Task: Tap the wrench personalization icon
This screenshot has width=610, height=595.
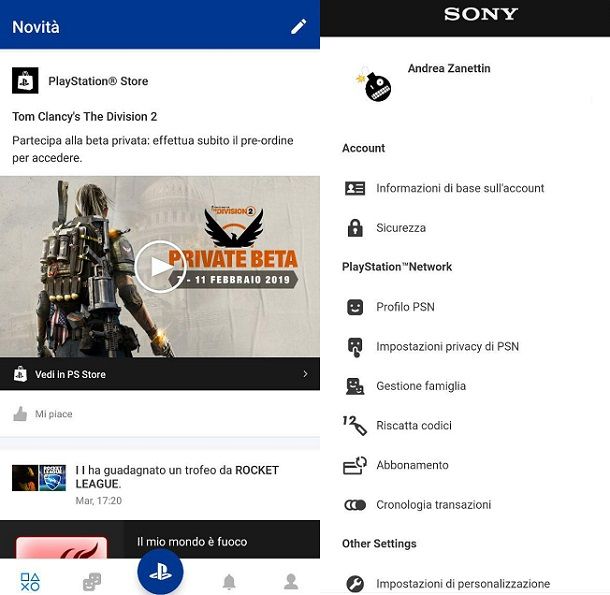Action: coord(355,584)
